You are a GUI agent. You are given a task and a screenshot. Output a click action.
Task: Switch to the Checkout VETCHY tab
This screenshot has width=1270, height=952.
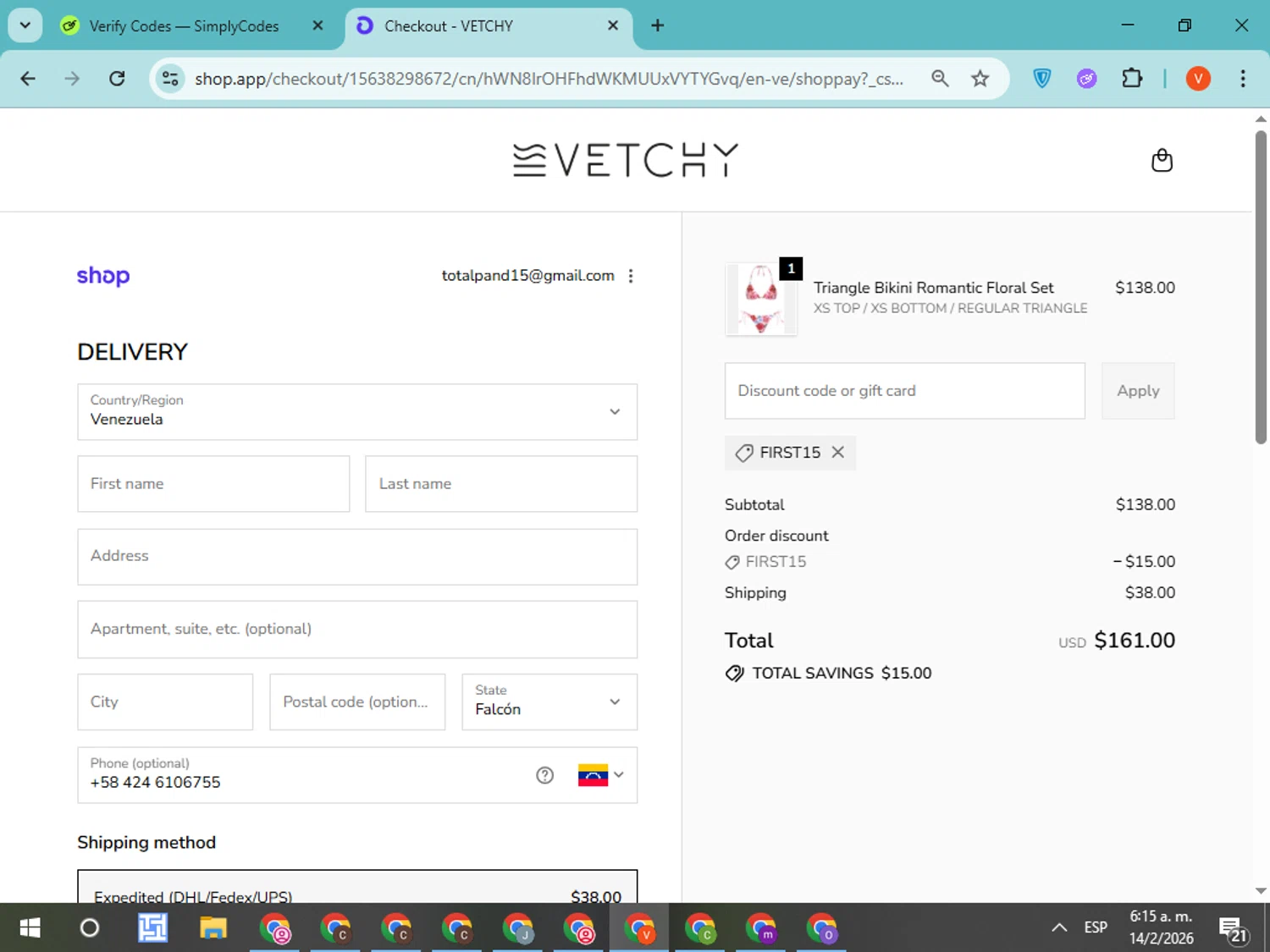487,25
